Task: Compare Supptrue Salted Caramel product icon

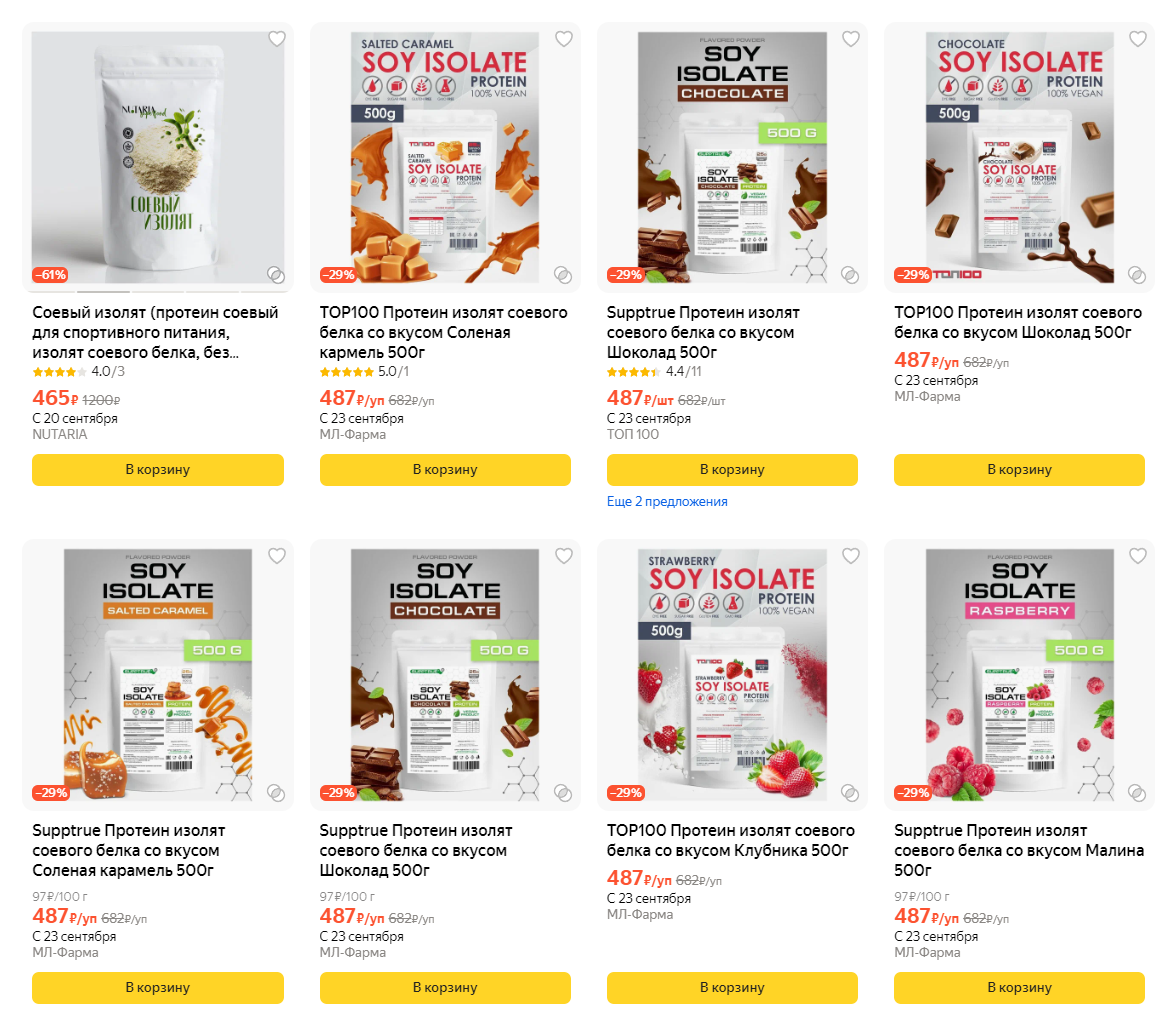Action: (276, 793)
